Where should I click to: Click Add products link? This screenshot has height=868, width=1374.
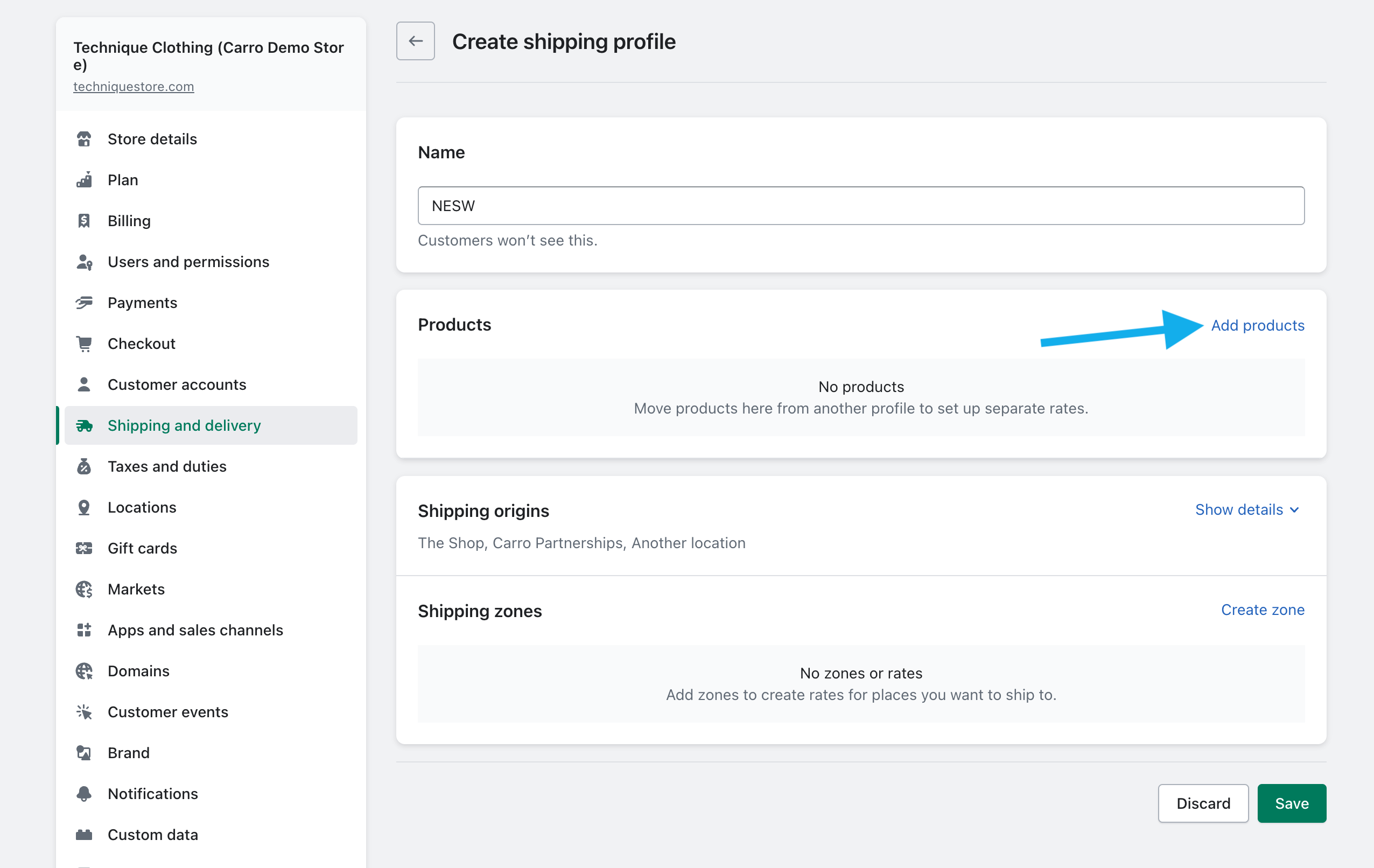[1258, 325]
